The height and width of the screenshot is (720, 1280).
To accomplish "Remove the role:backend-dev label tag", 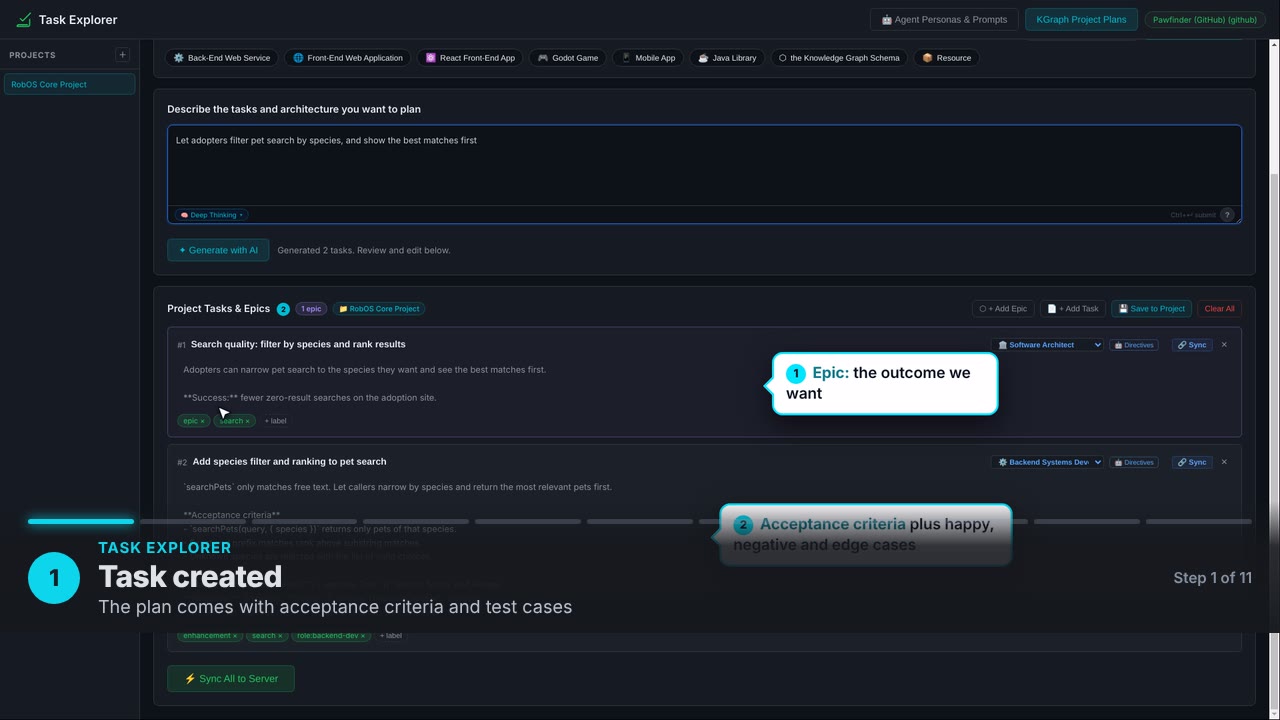I will click(x=363, y=636).
